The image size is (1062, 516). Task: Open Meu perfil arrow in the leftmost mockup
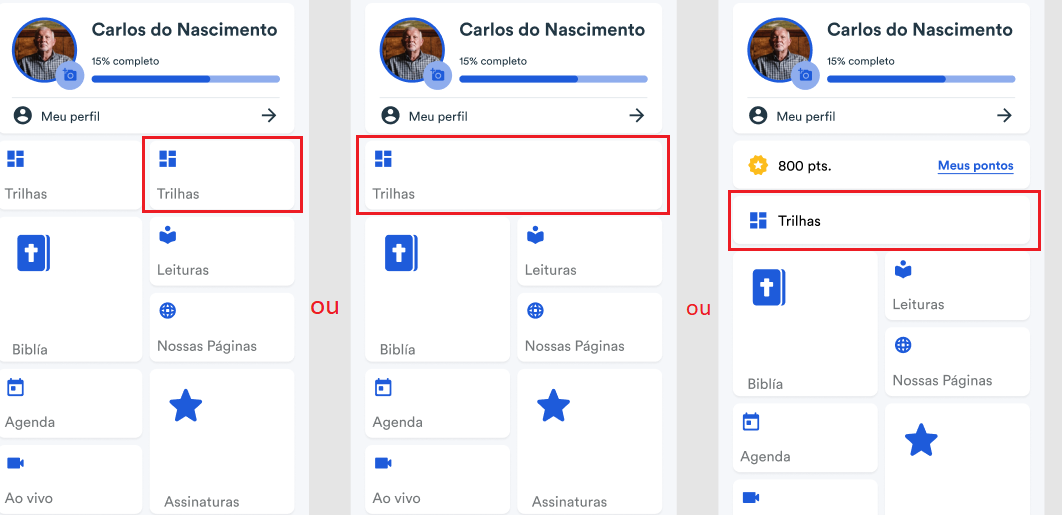[x=269, y=116]
